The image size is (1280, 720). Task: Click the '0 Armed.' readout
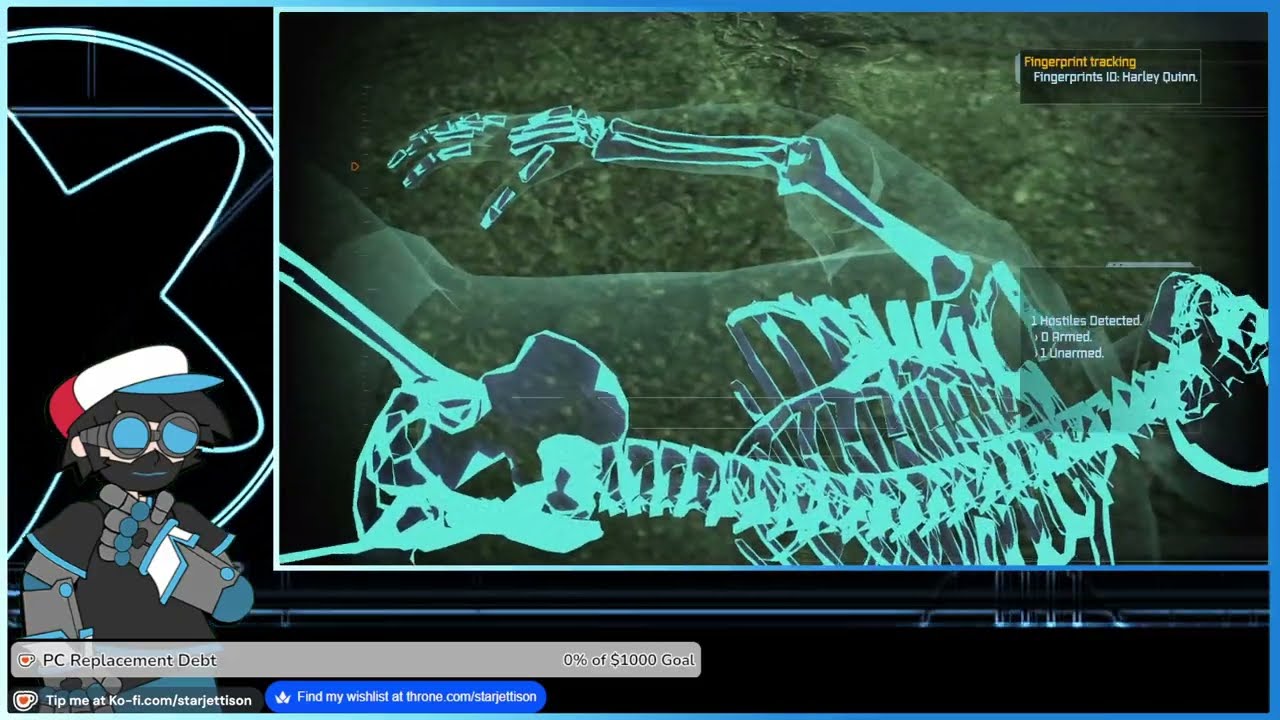[1066, 337]
